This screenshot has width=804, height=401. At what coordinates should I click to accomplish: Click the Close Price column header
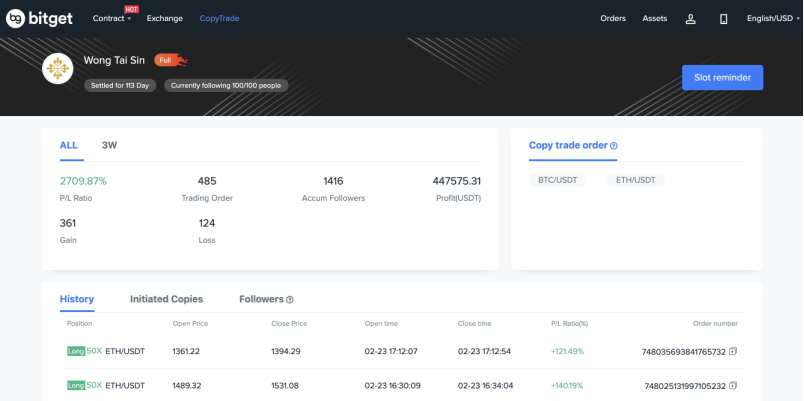click(289, 324)
